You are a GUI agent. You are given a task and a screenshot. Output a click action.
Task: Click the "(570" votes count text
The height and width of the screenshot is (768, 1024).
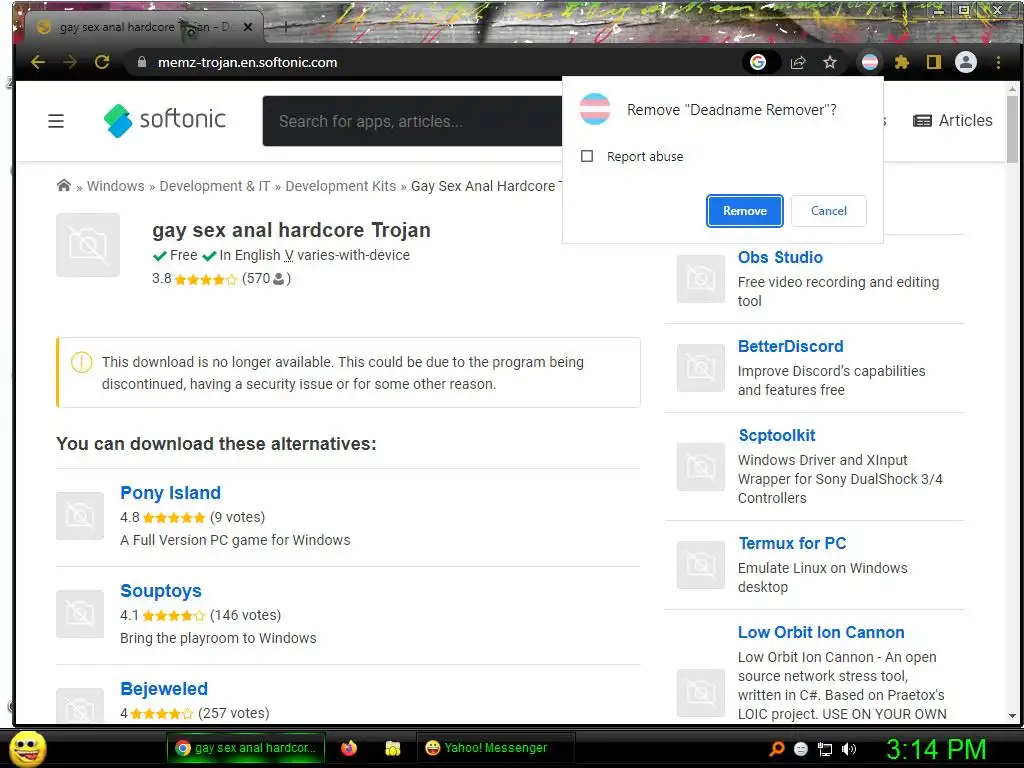click(256, 279)
